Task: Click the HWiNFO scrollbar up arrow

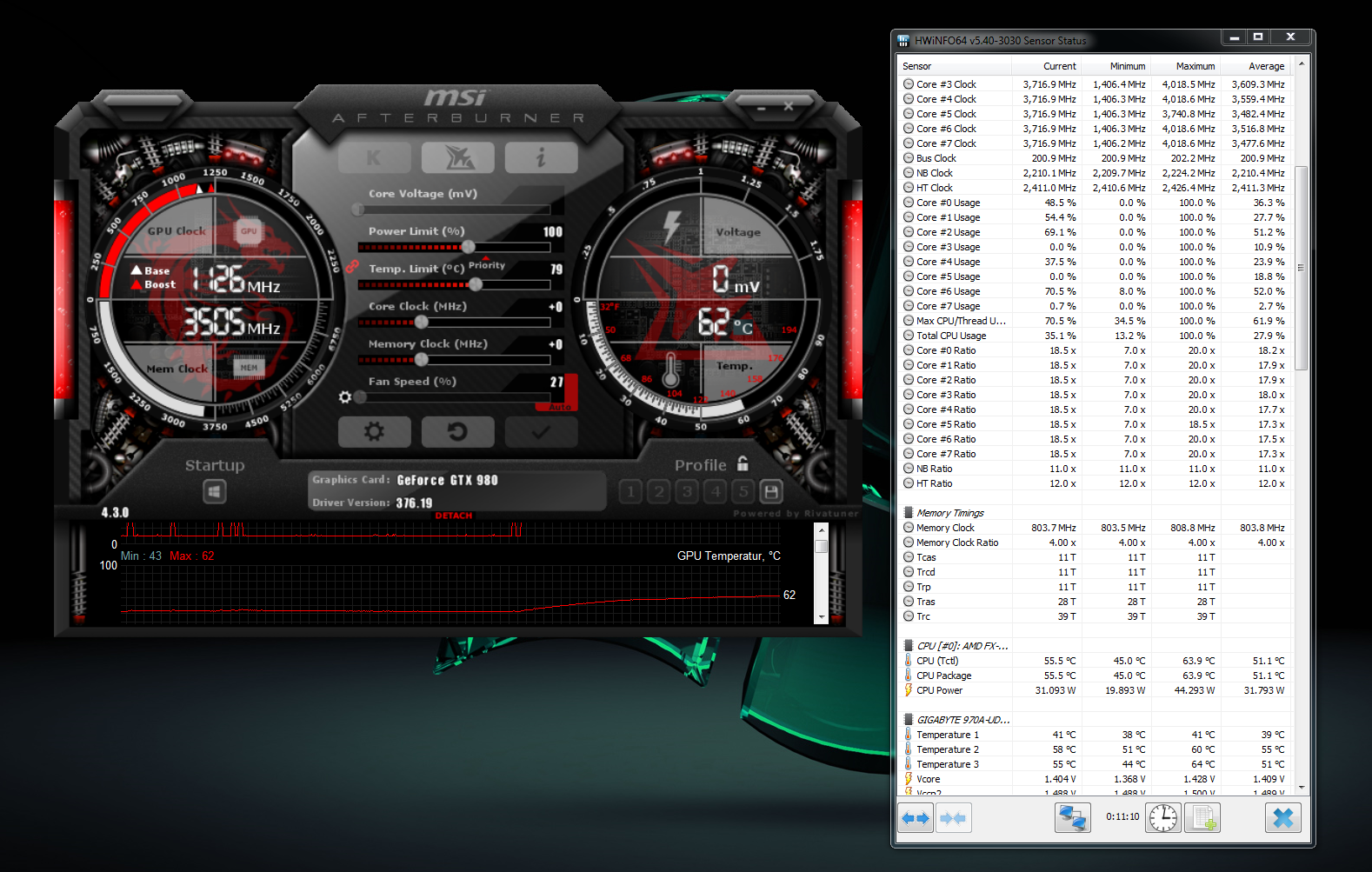Action: [1302, 64]
